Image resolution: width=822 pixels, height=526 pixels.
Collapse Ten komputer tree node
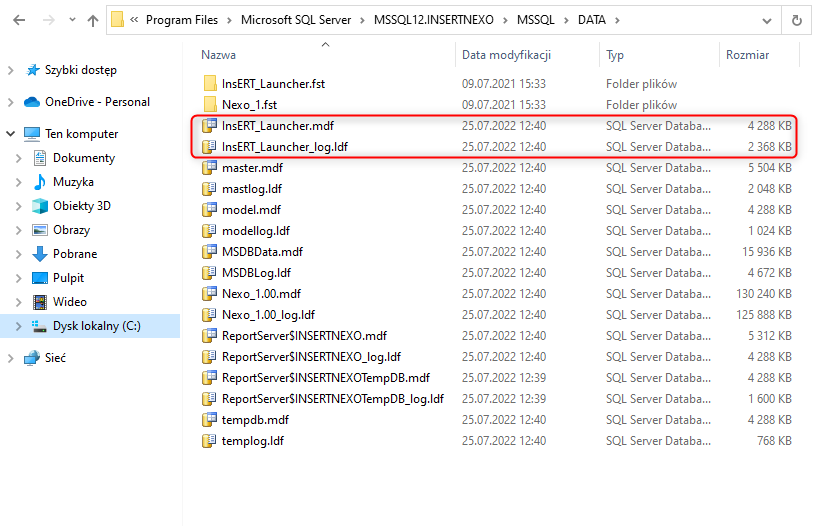point(10,134)
